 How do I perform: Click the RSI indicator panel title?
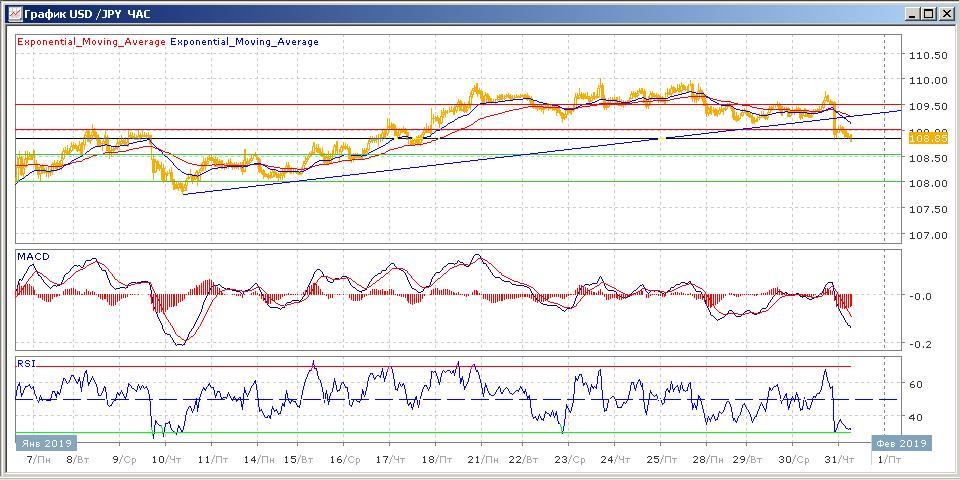click(x=27, y=363)
